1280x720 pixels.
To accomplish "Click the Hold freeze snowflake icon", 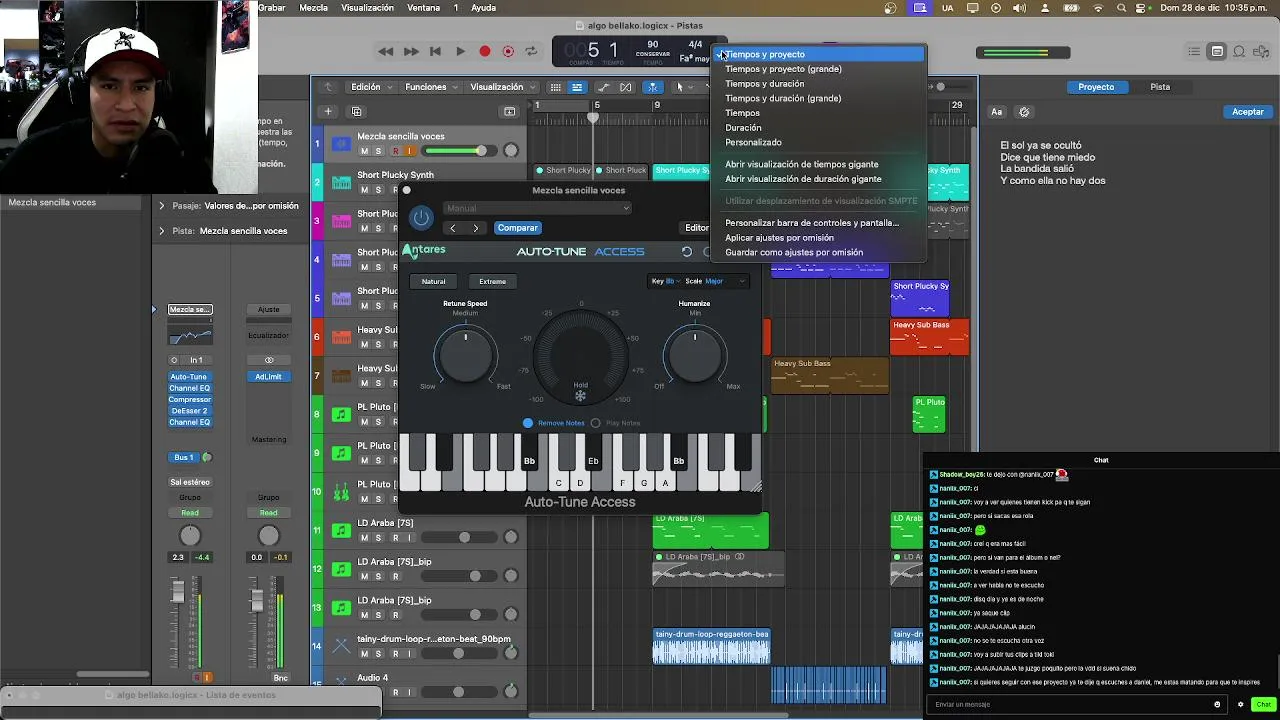I will [x=580, y=396].
